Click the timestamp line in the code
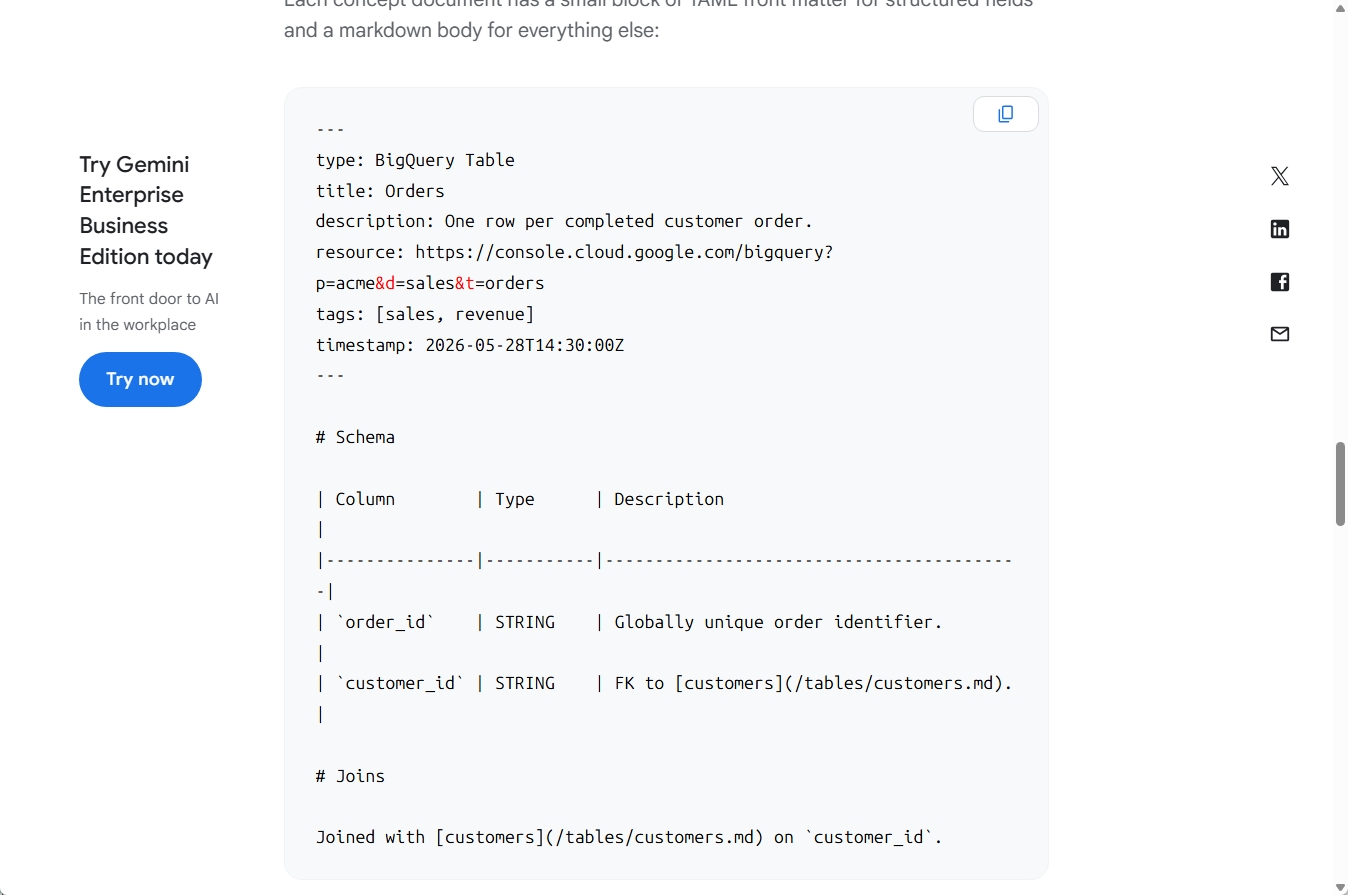1348x895 pixels. click(x=470, y=345)
